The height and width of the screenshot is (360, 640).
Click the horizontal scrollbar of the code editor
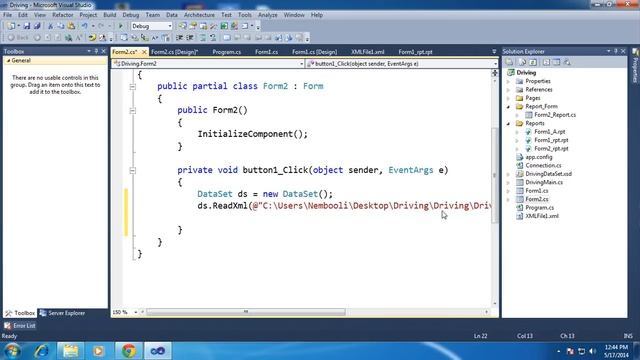tap(246, 312)
